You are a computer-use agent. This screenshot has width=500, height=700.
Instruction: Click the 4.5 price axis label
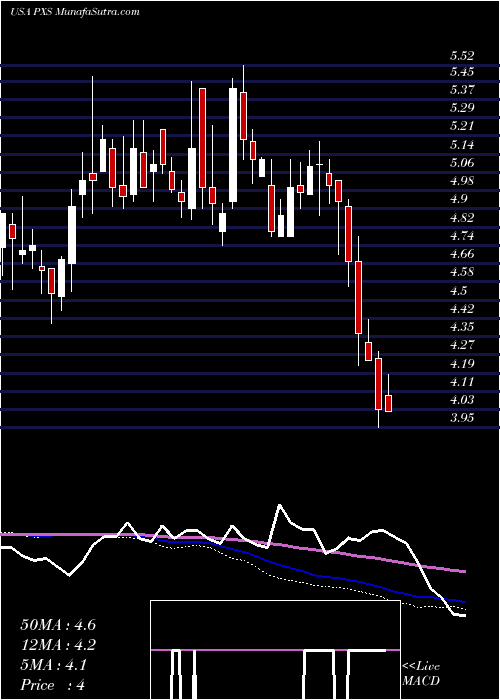click(x=458, y=291)
